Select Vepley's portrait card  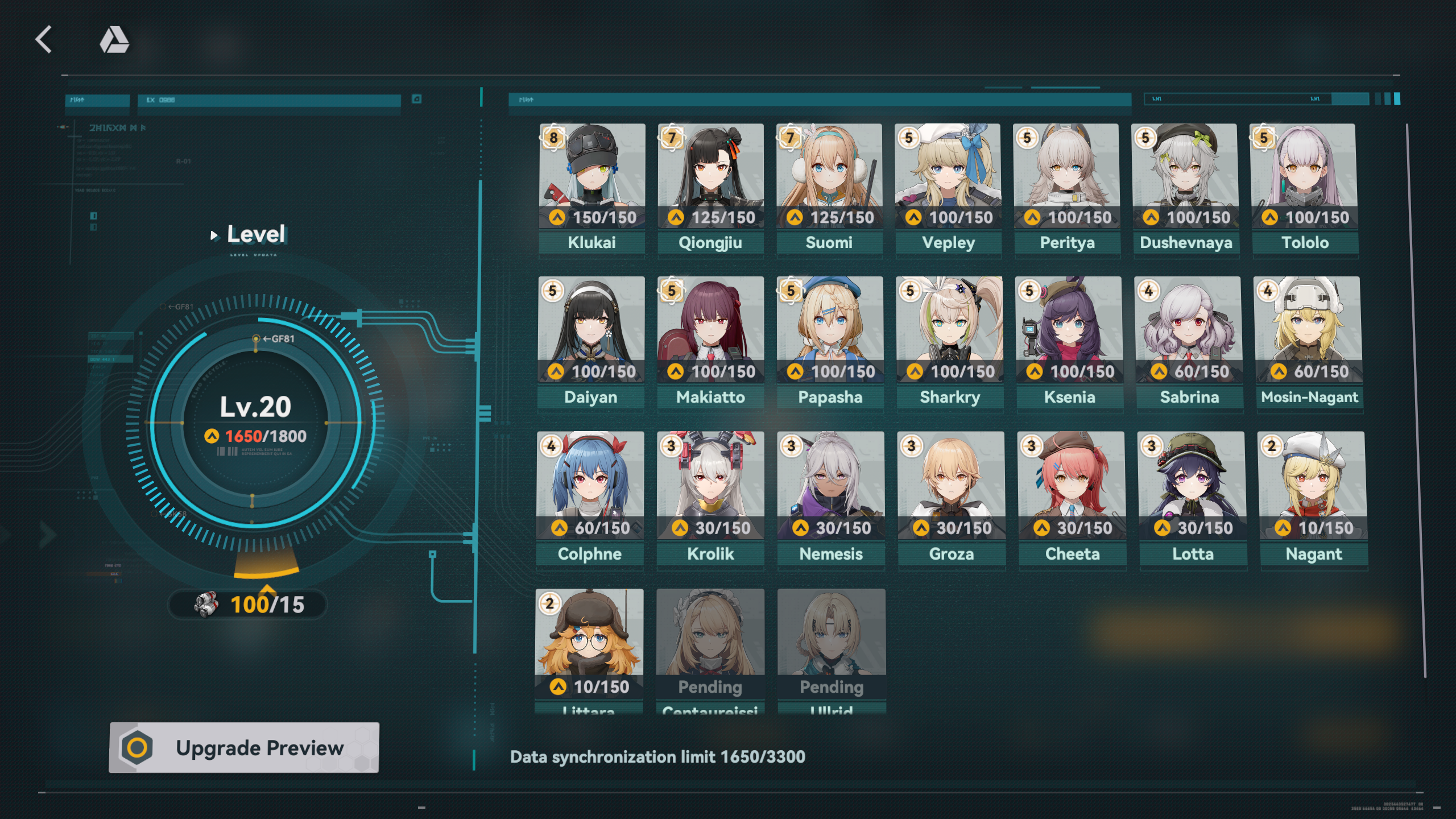[948, 189]
